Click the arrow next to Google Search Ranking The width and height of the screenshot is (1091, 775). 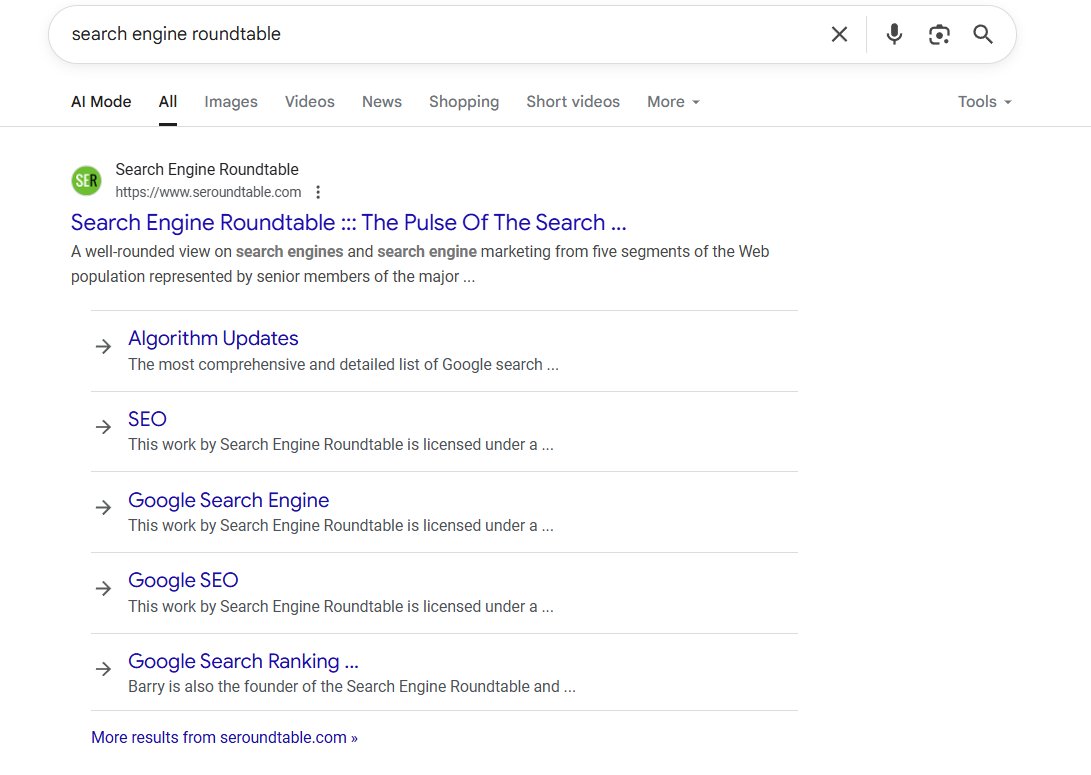coord(103,669)
